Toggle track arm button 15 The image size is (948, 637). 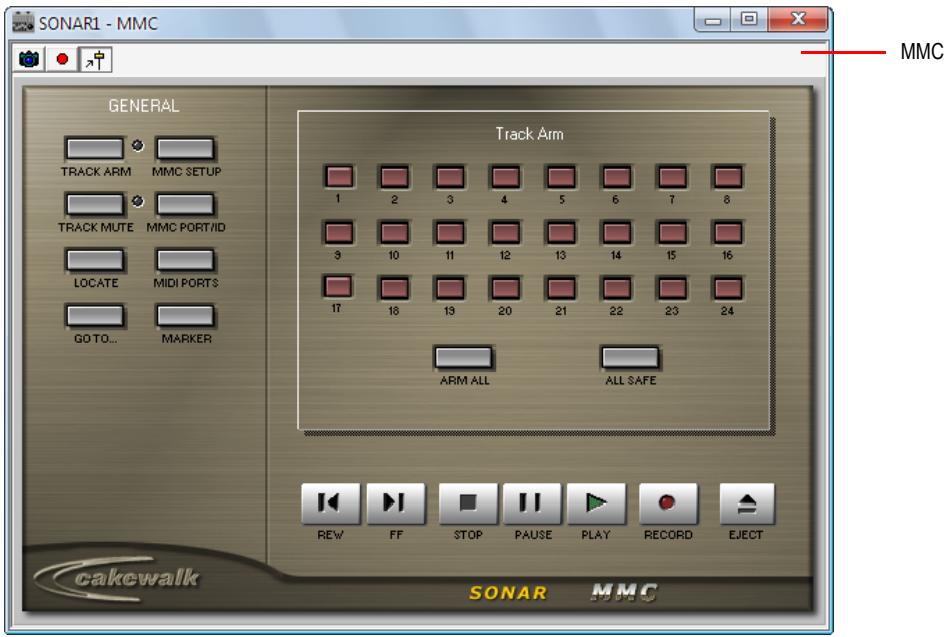(672, 233)
